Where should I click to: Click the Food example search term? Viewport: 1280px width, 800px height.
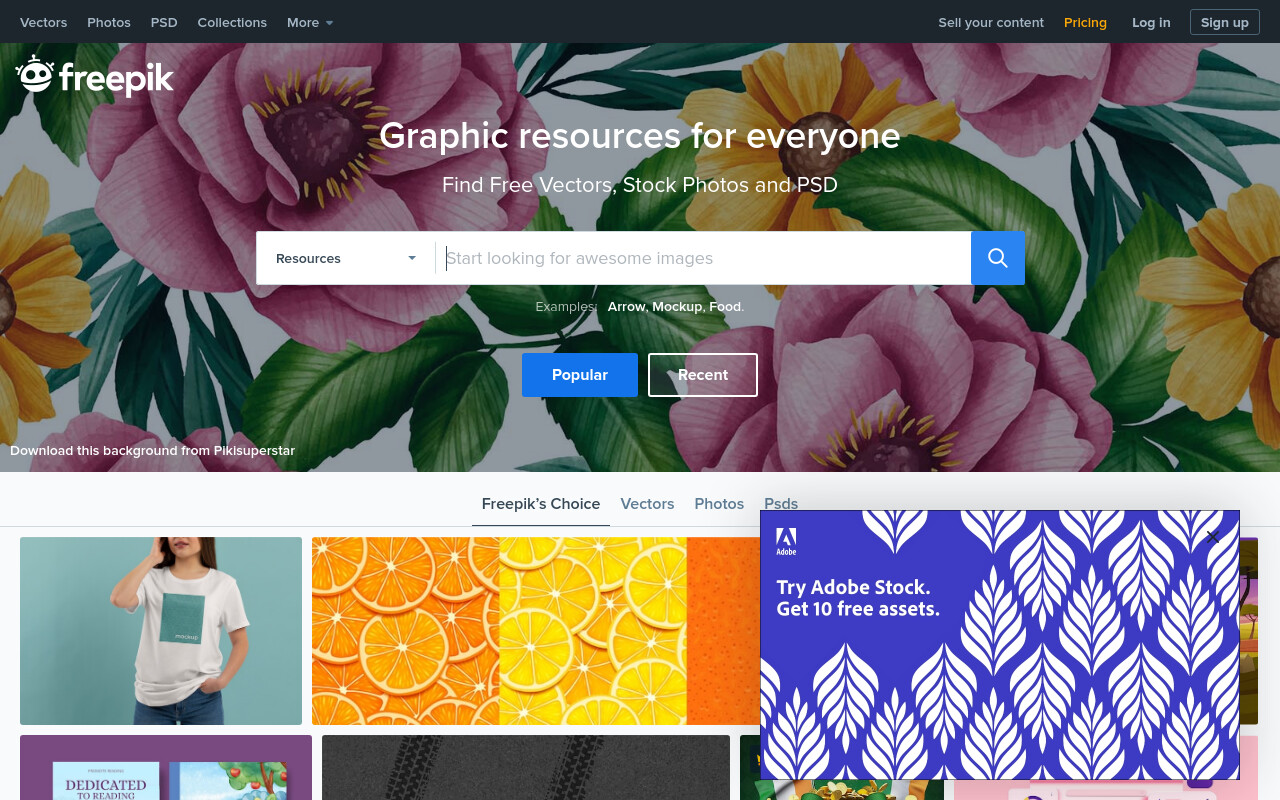(725, 306)
